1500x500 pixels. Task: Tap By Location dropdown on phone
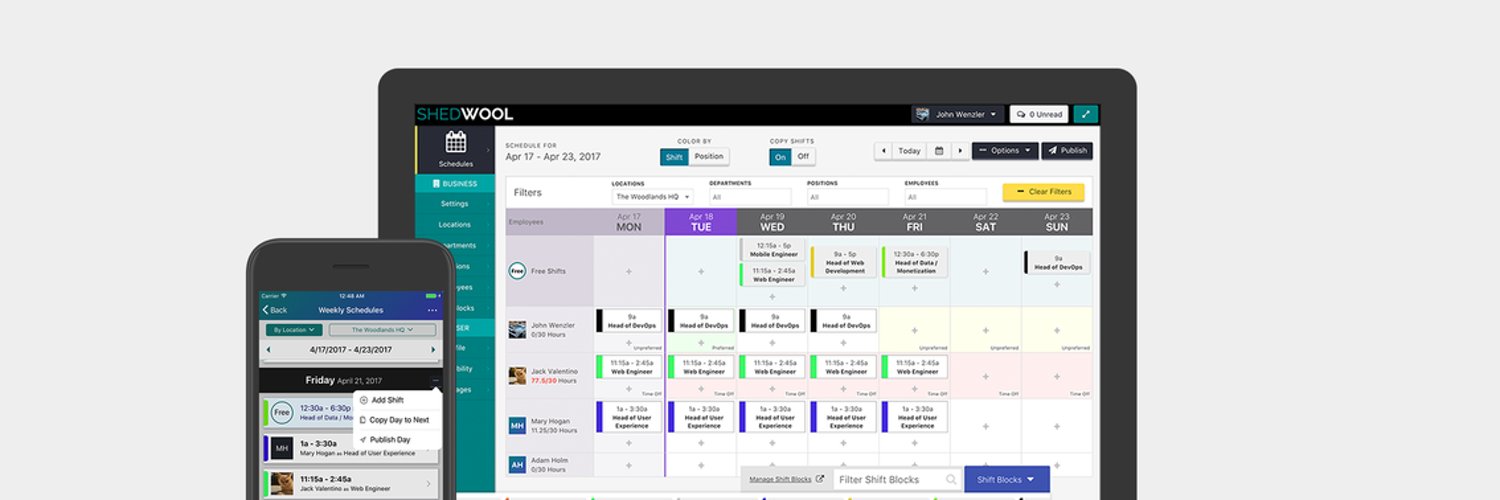(294, 329)
